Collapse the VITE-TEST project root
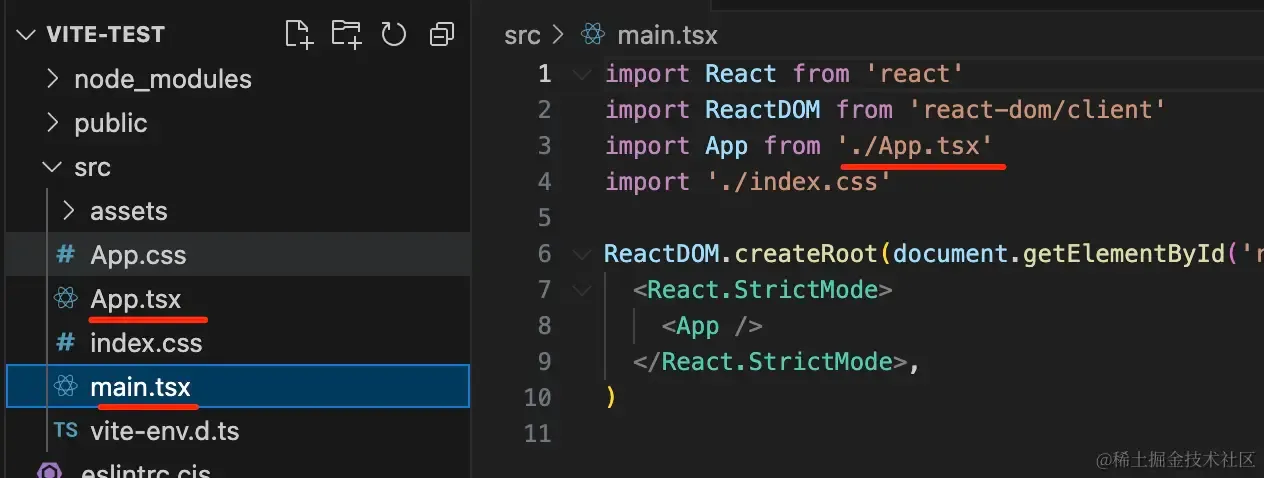 click(x=25, y=35)
